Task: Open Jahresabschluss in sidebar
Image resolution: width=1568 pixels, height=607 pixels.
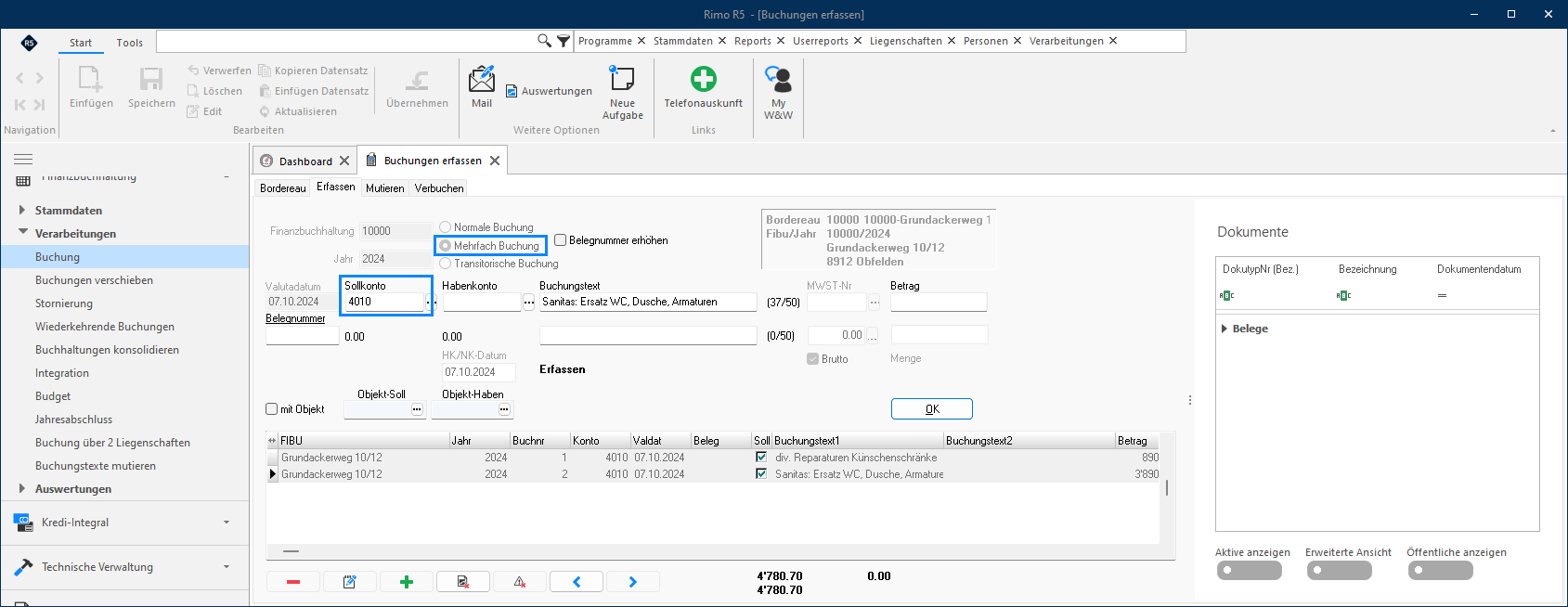Action: (74, 420)
